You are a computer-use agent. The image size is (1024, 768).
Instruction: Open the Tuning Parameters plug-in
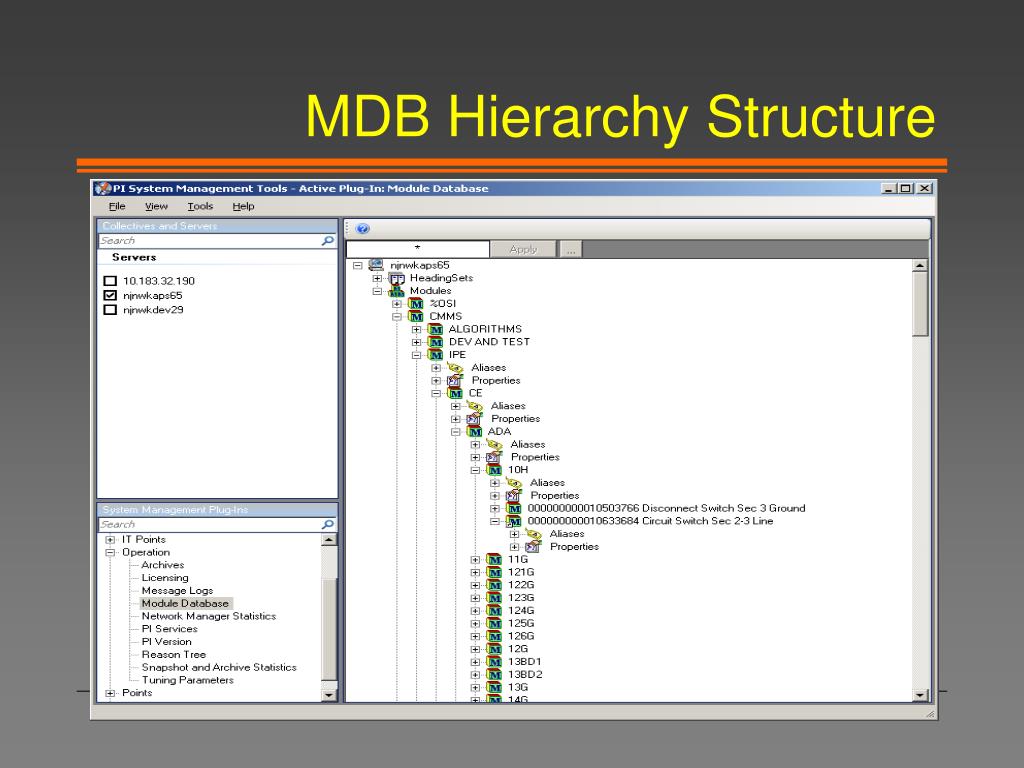click(x=187, y=680)
